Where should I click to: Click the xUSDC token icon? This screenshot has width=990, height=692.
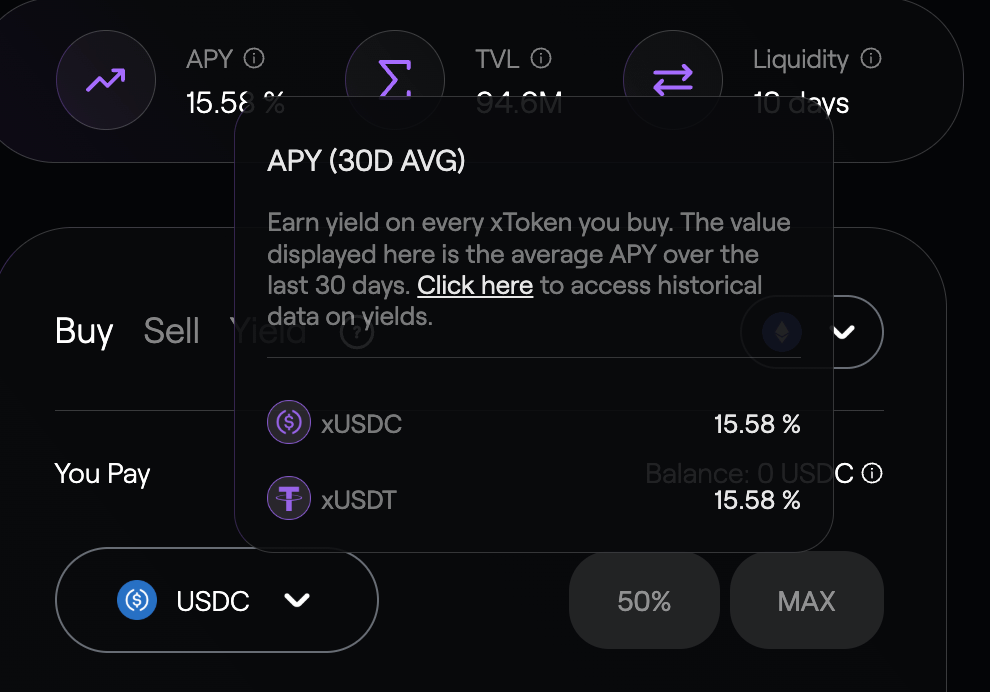click(289, 423)
